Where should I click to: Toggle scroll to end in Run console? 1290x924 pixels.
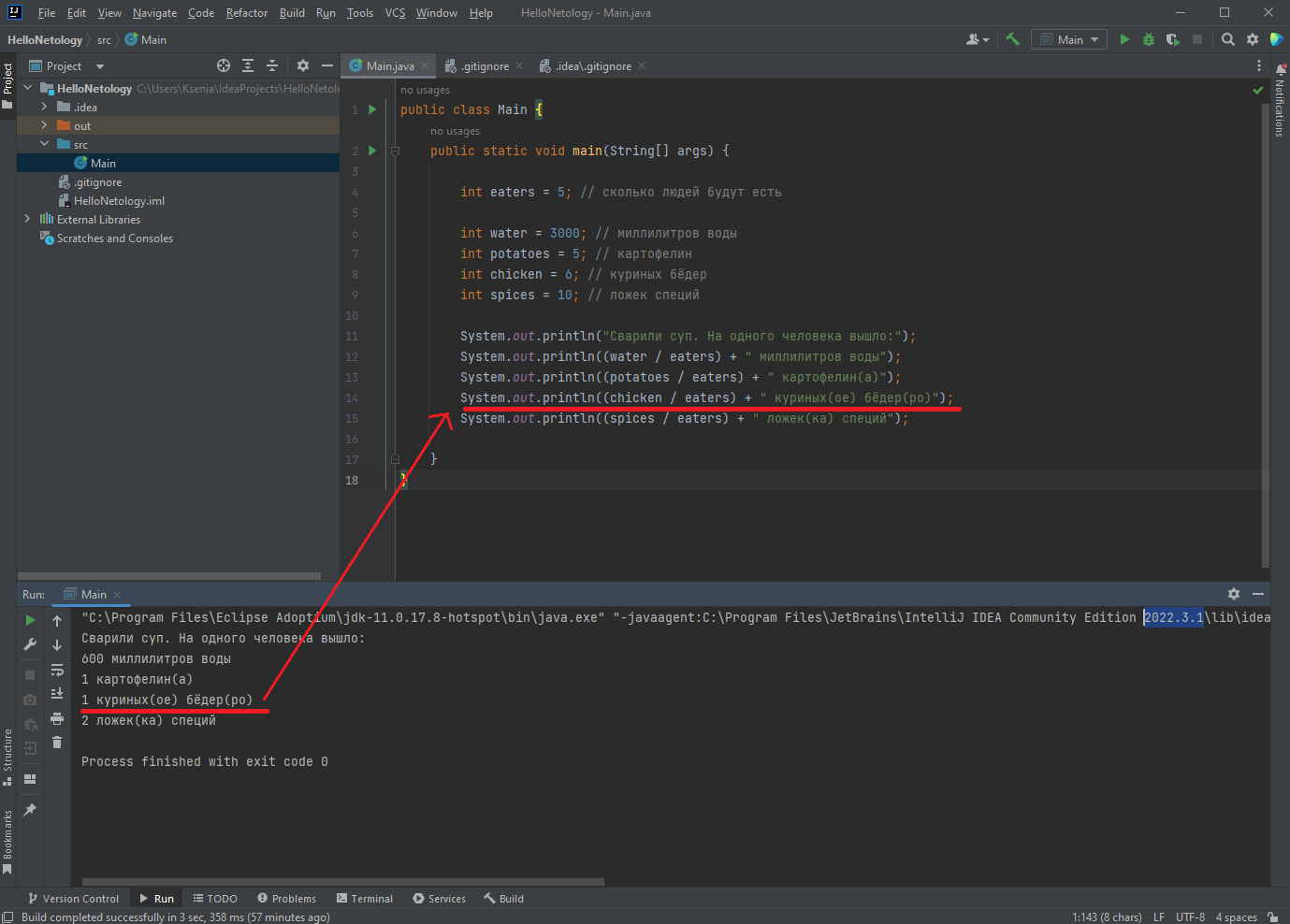coord(57,694)
